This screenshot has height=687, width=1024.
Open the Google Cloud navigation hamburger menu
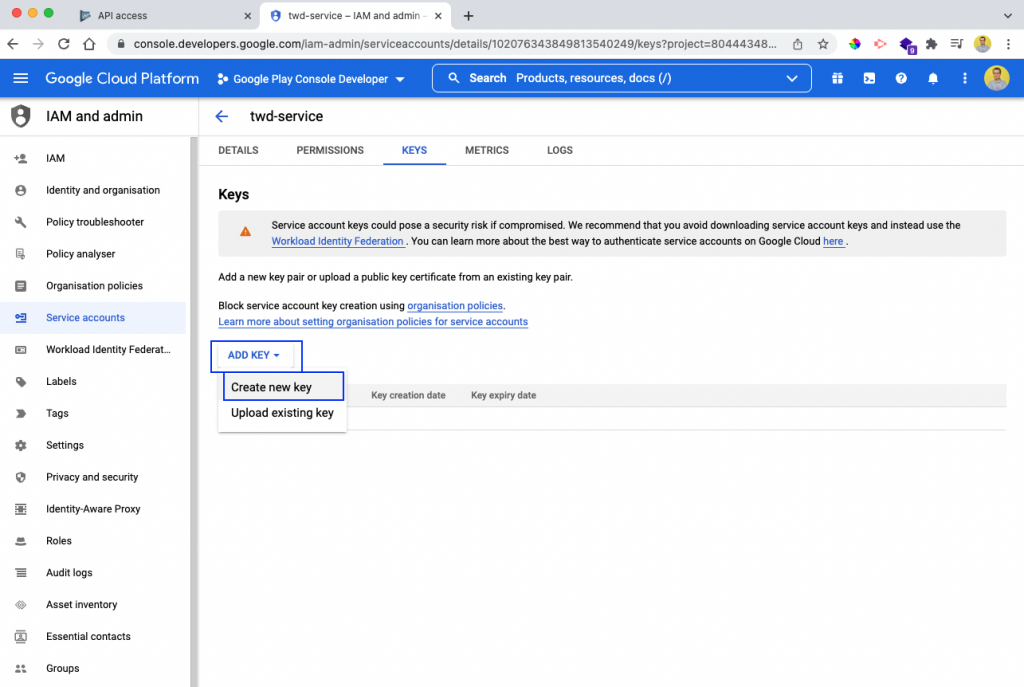point(21,78)
